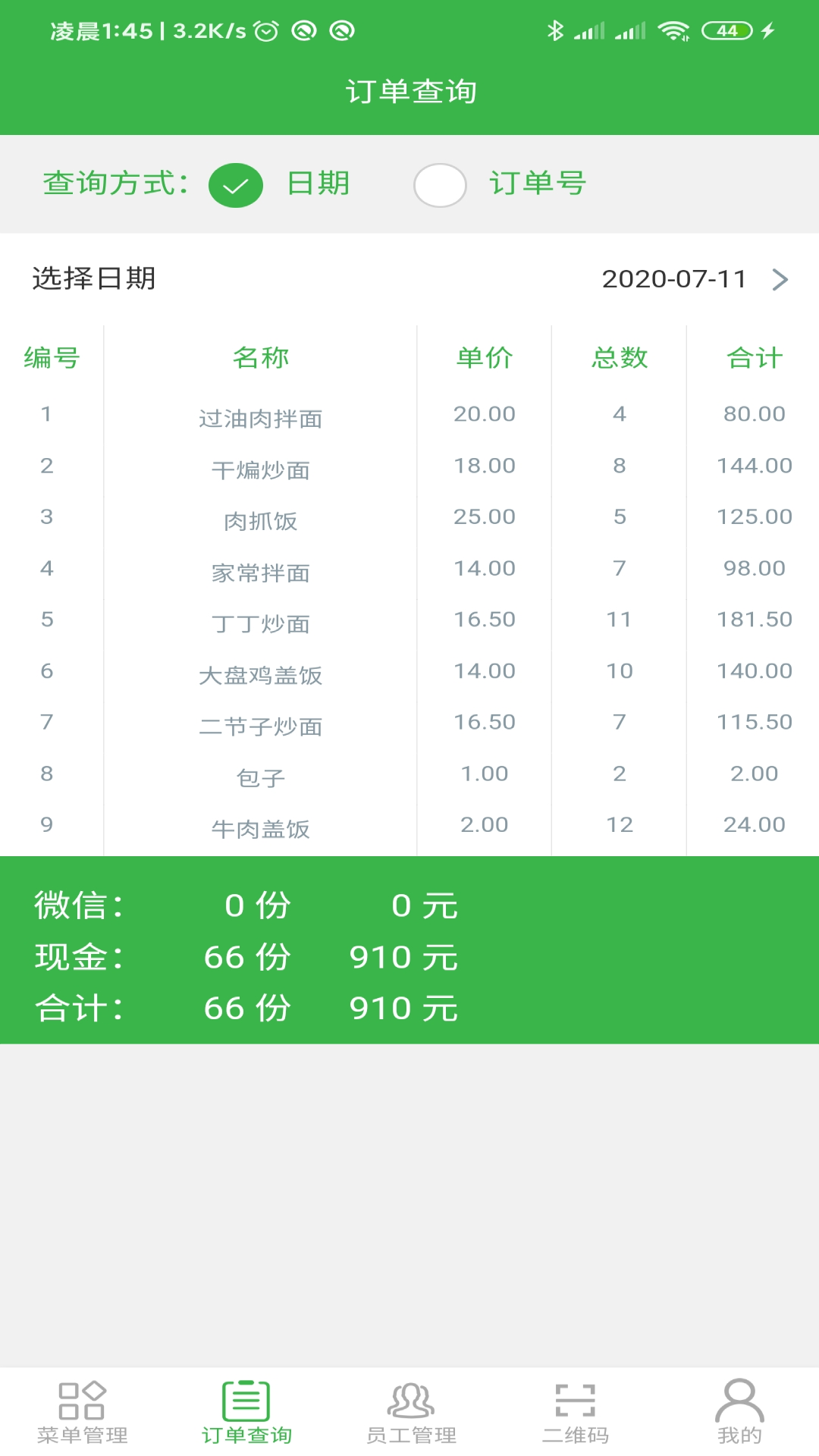Switch to 订单查询 tab label

pyautogui.click(x=246, y=1435)
